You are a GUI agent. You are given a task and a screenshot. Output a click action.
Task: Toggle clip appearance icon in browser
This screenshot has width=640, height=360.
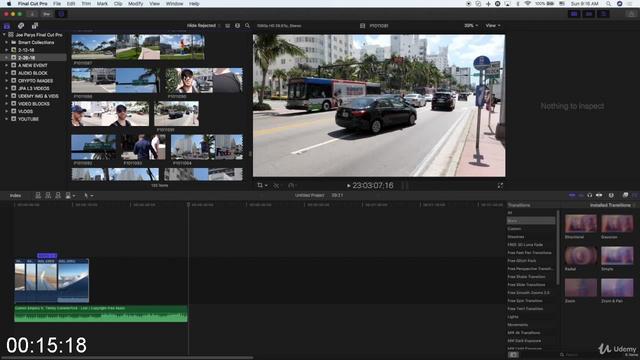click(238, 26)
